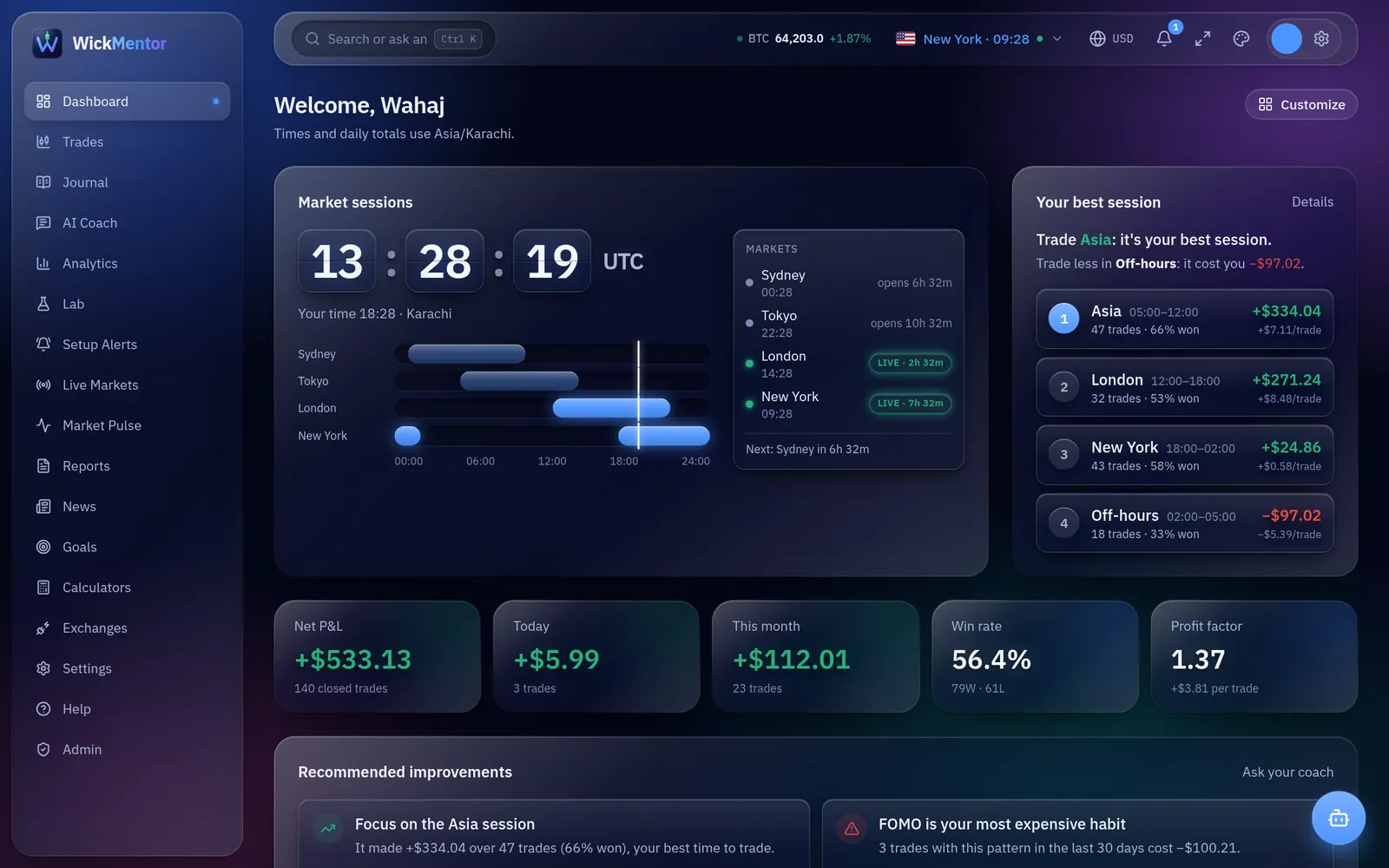Select the Off-hours session card

(x=1184, y=523)
